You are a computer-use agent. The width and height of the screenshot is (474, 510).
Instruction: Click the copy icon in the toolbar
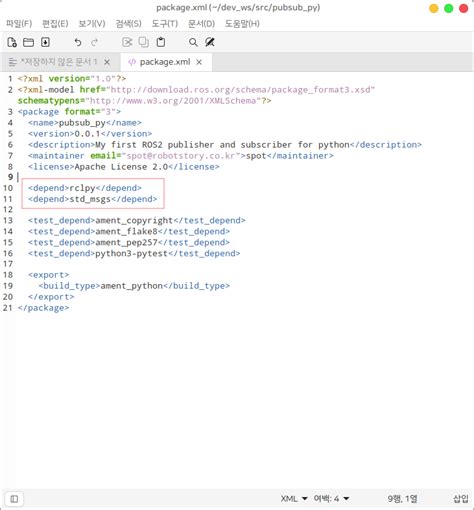point(144,42)
